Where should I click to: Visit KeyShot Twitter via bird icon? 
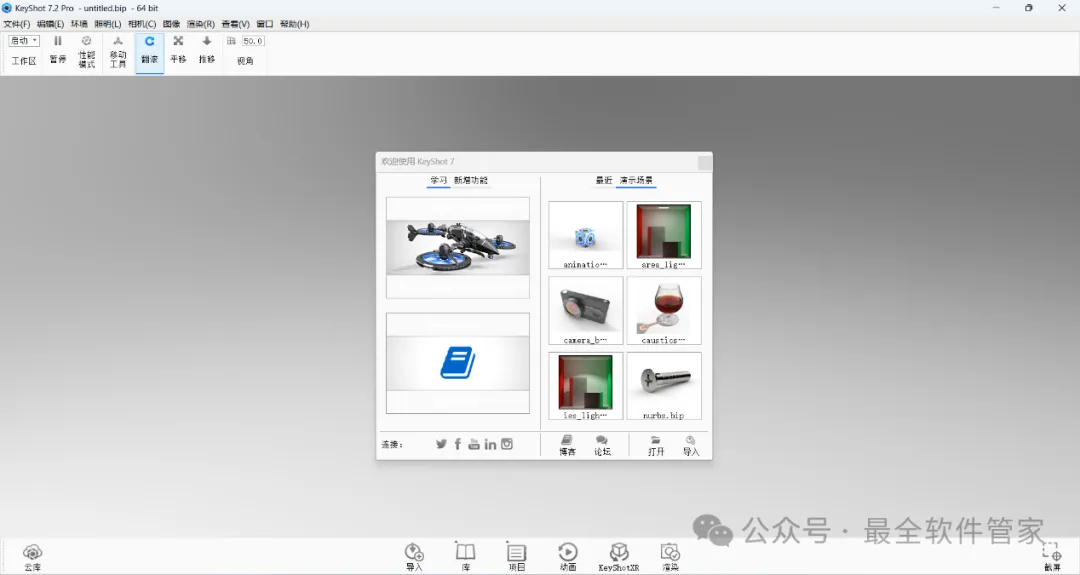tap(442, 444)
